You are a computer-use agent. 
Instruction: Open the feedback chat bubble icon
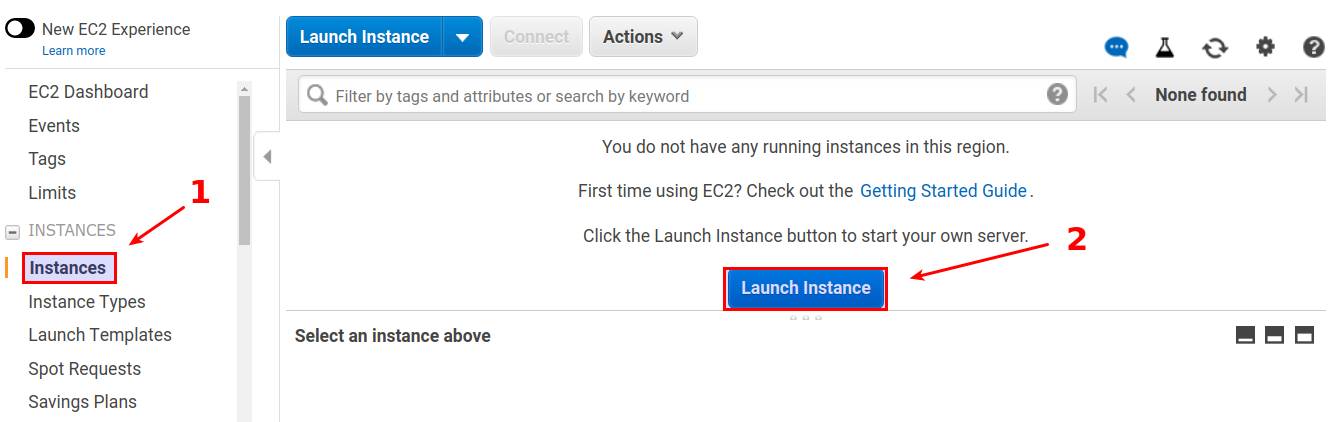[x=1116, y=47]
